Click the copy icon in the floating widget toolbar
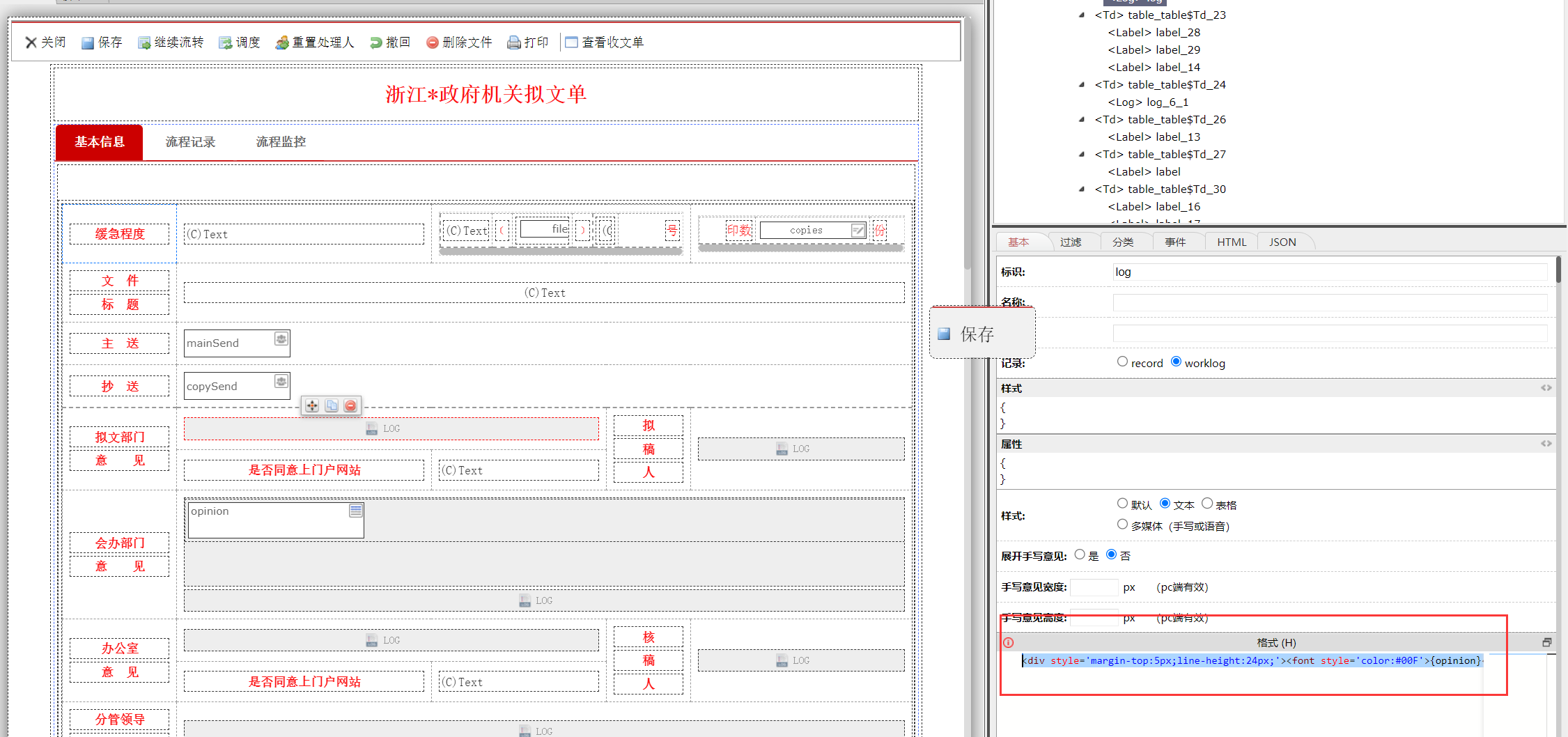This screenshot has width=1568, height=737. click(x=332, y=405)
